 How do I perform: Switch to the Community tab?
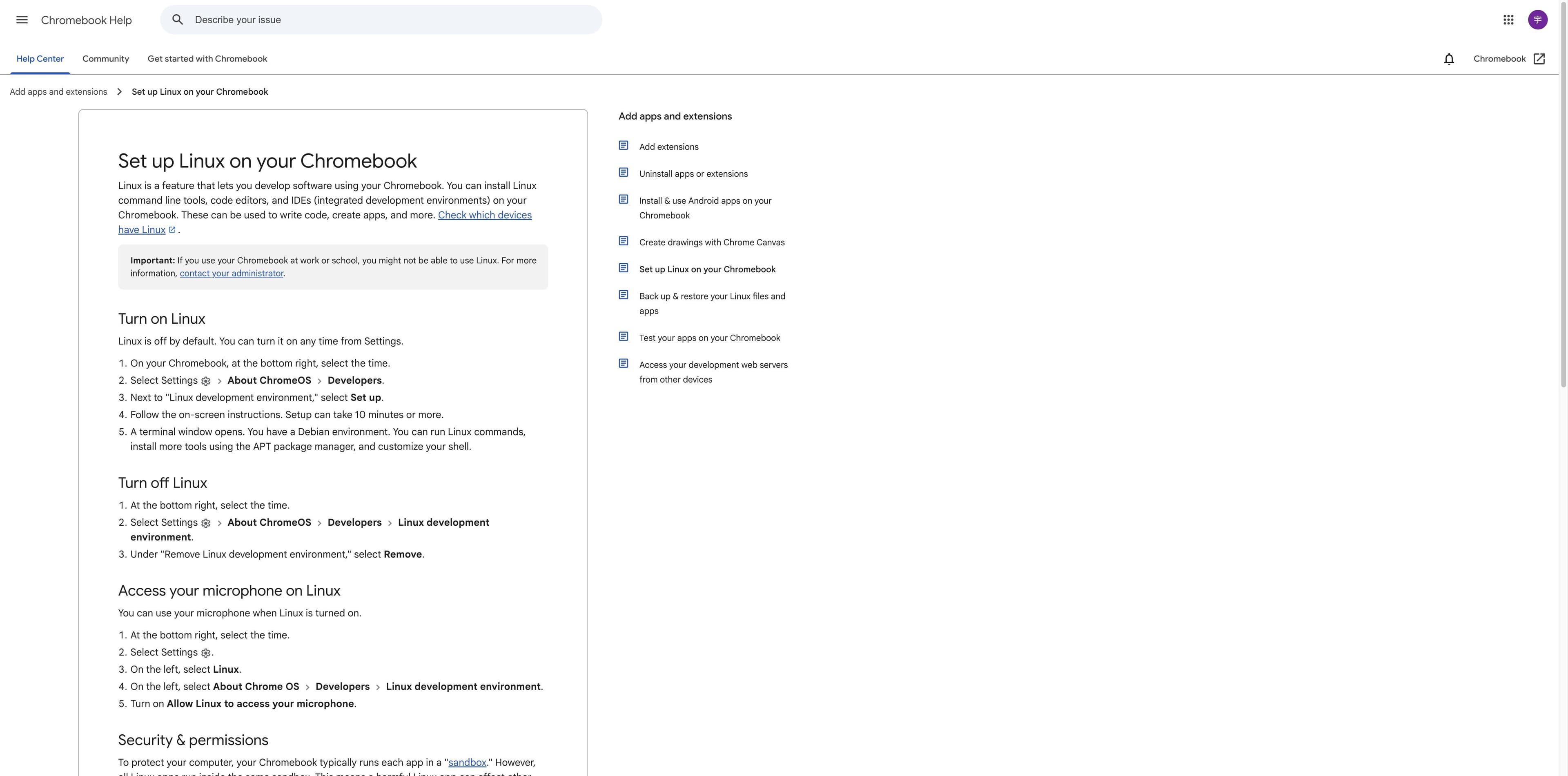[x=106, y=59]
